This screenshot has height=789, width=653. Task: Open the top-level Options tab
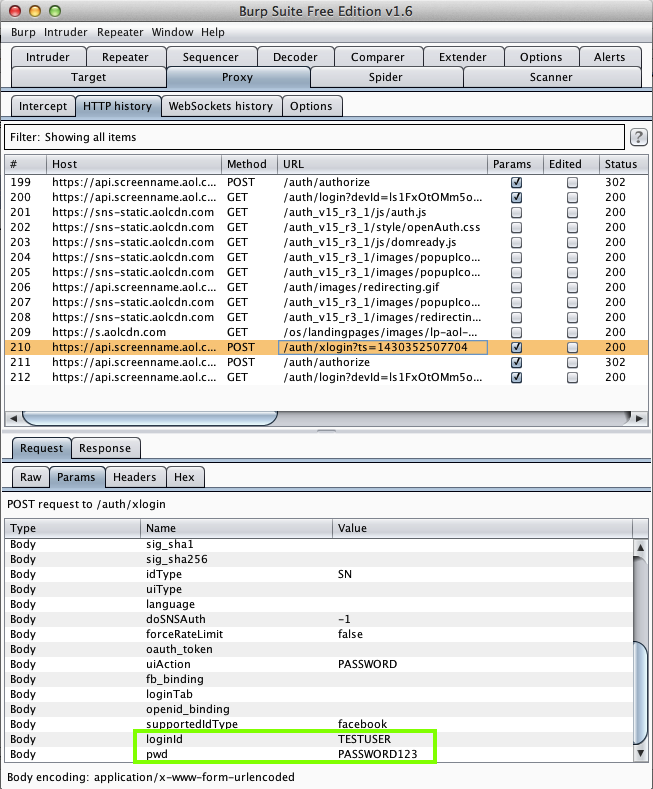tap(541, 57)
